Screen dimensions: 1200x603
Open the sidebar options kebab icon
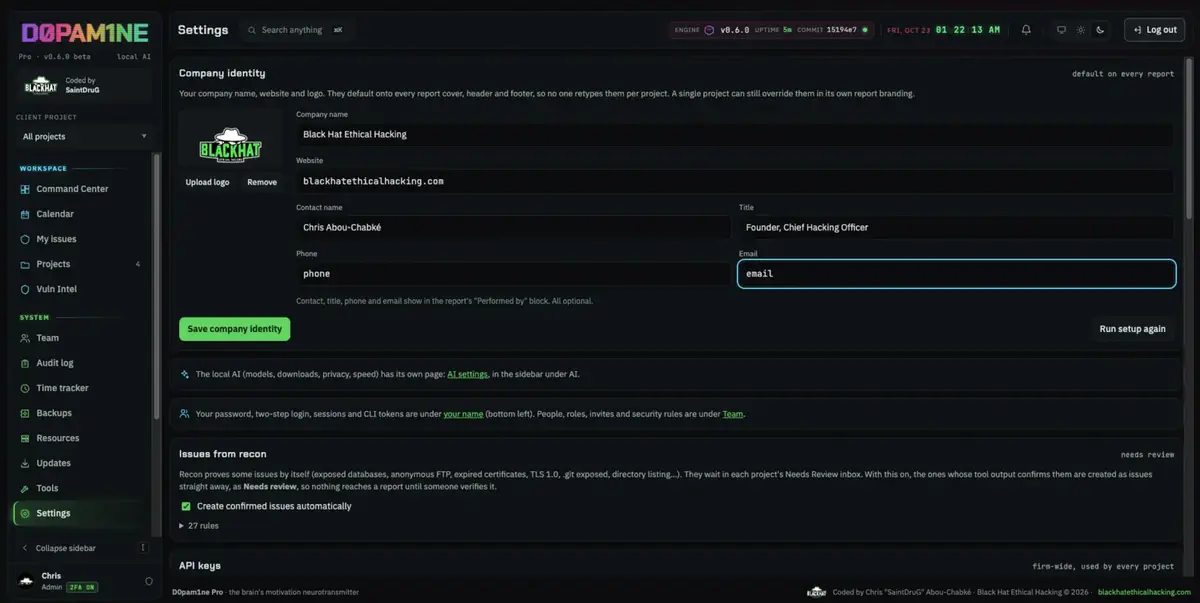(144, 548)
